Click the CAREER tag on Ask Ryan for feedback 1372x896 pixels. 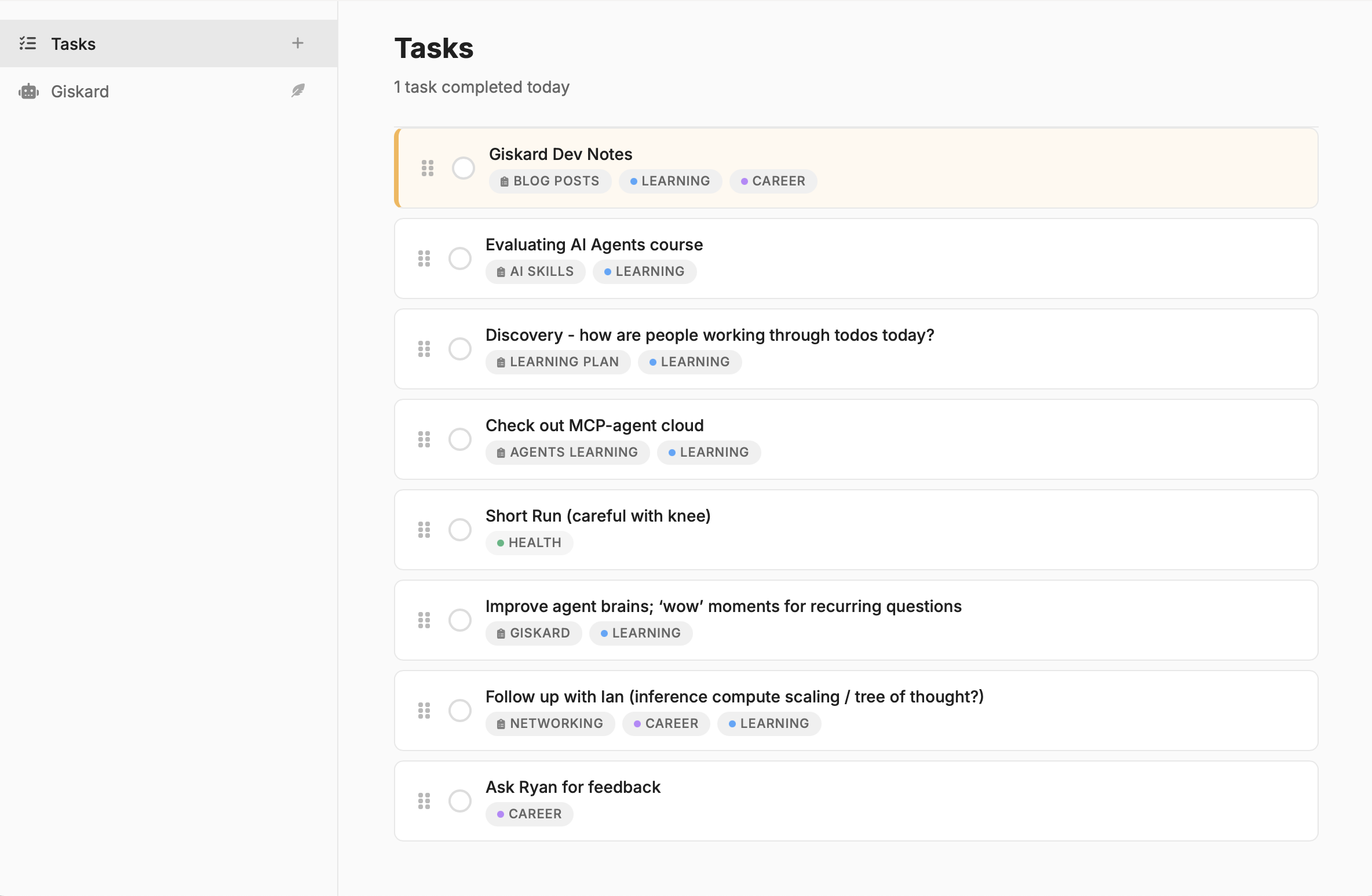529,814
